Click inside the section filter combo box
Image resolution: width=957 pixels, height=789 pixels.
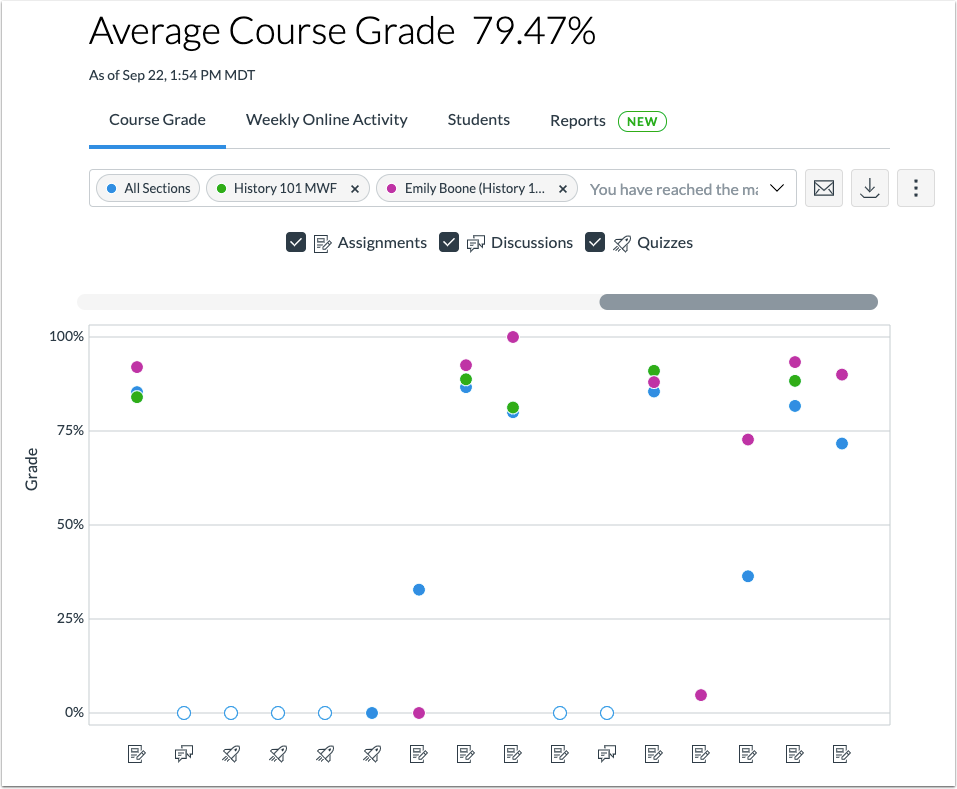670,188
